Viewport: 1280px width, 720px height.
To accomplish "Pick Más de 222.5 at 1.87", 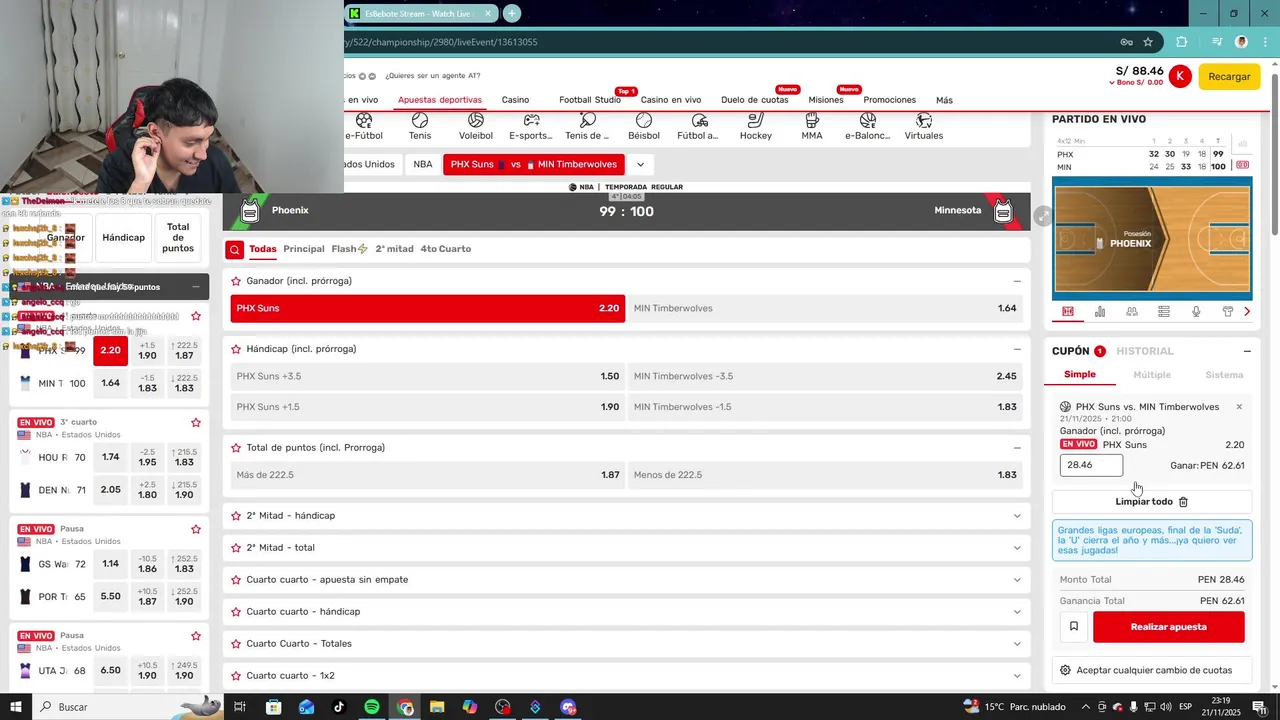I will [x=428, y=475].
